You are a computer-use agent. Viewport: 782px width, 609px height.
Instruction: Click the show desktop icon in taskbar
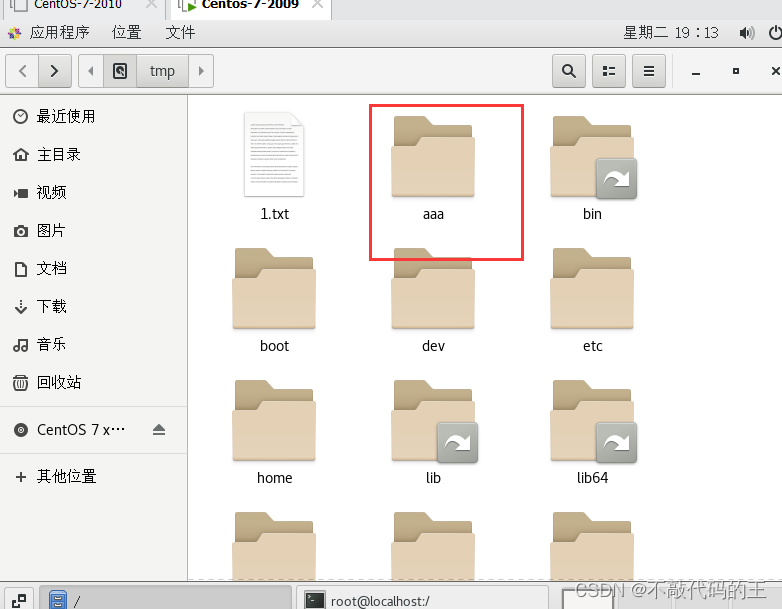[19, 600]
